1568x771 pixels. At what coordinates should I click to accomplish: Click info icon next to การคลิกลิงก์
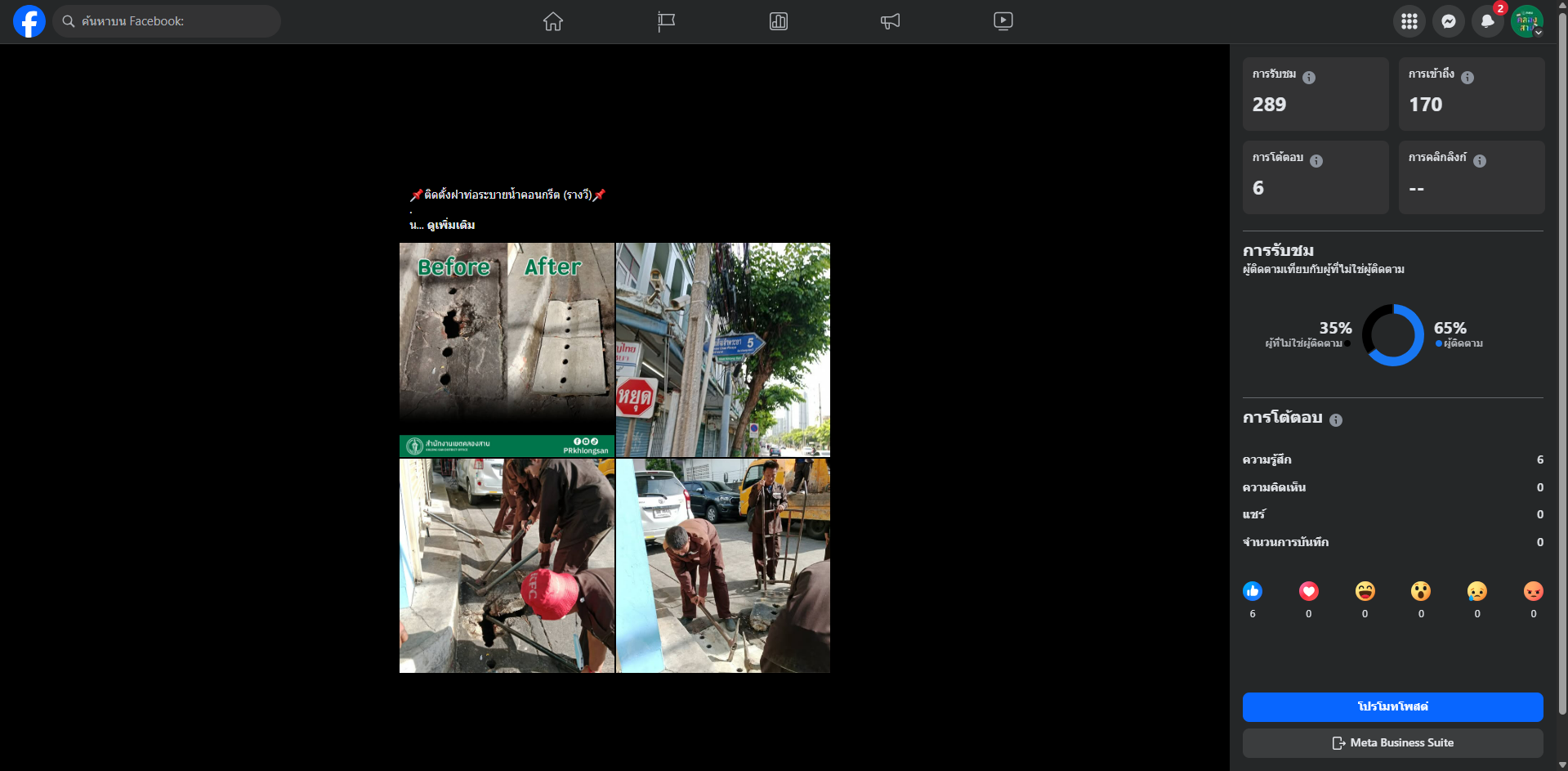coord(1480,161)
